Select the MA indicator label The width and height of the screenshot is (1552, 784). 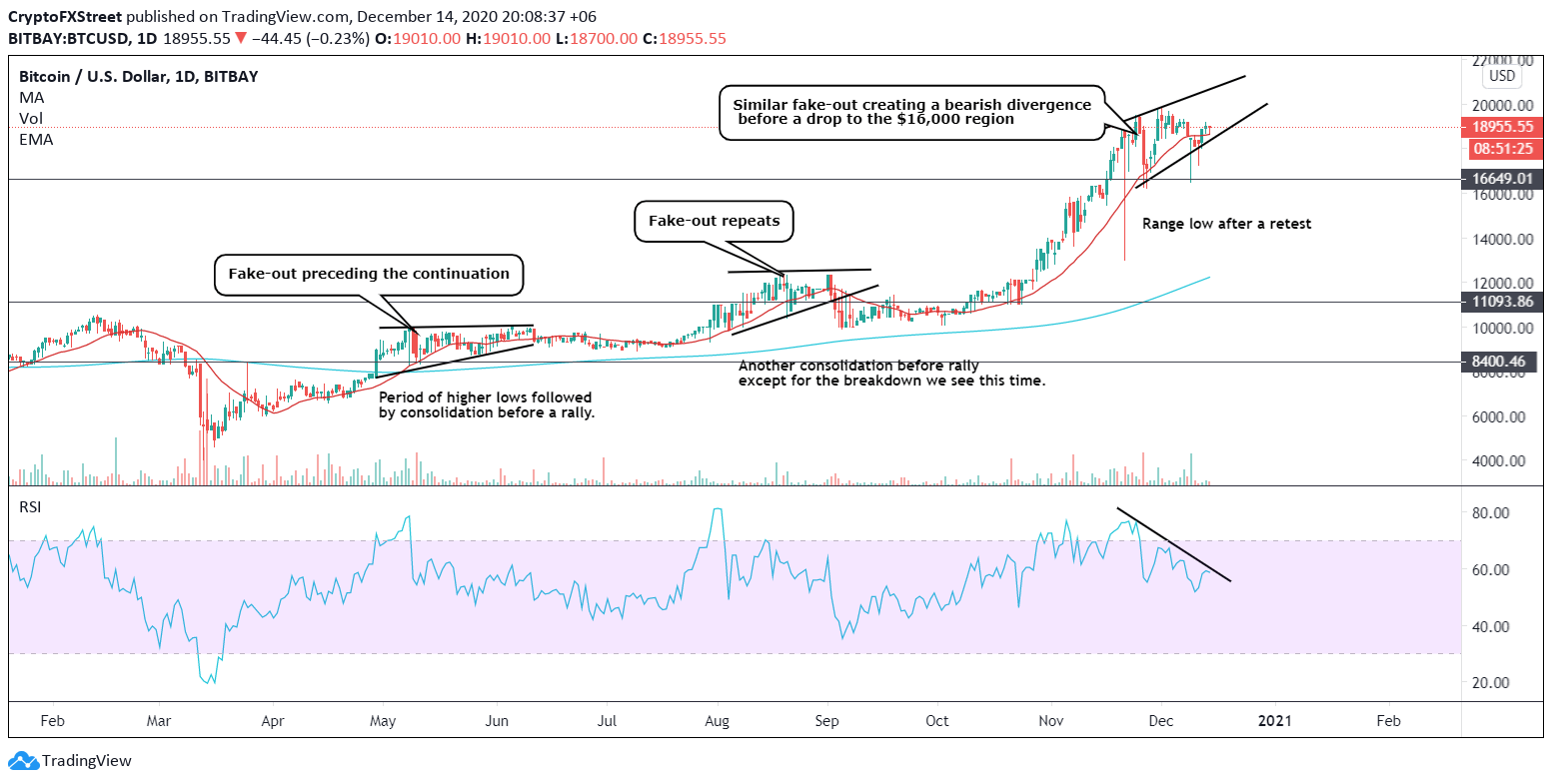[x=32, y=98]
